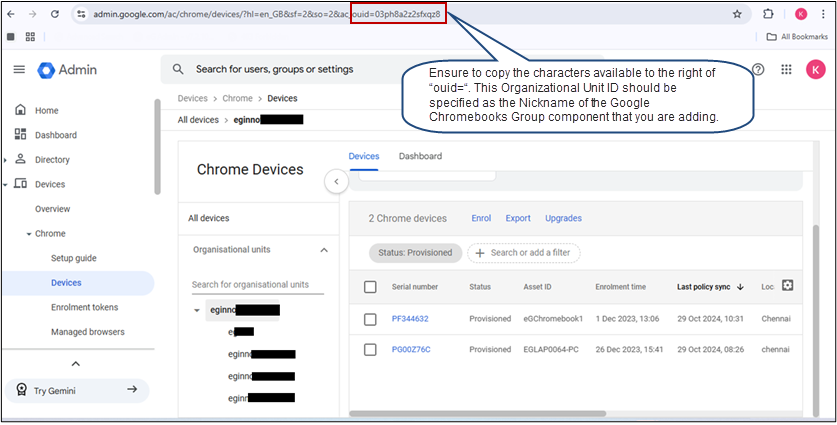Viewport: 837px width, 425px height.
Task: Bookmark this page with star icon
Action: (x=737, y=14)
